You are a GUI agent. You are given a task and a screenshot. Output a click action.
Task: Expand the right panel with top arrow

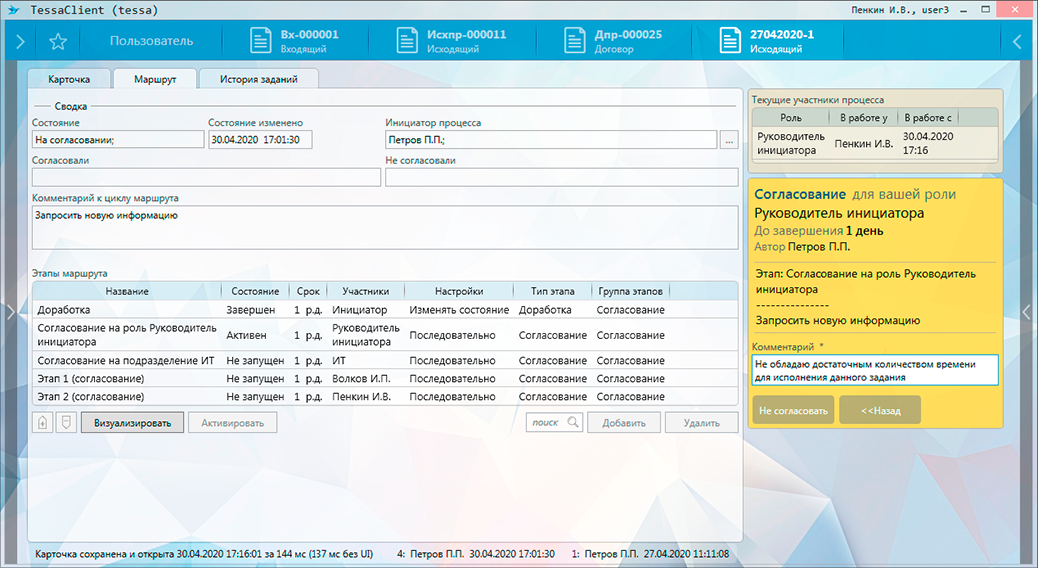pyautogui.click(x=1018, y=41)
